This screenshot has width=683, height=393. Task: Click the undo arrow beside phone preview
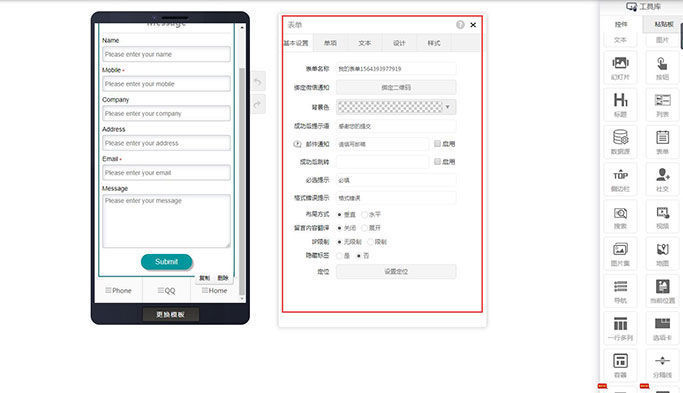pos(258,82)
